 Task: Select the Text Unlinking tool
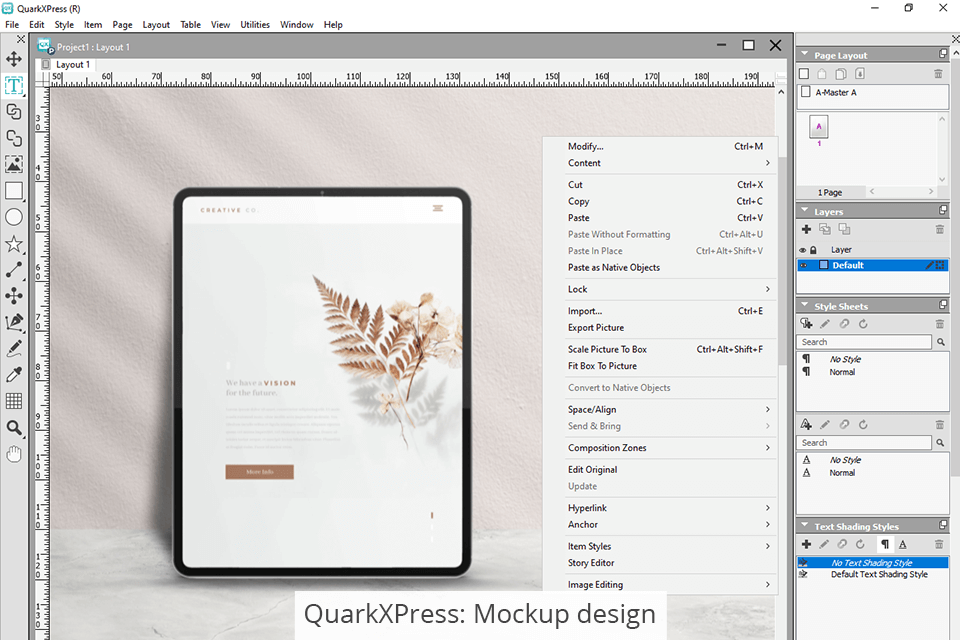click(13, 138)
